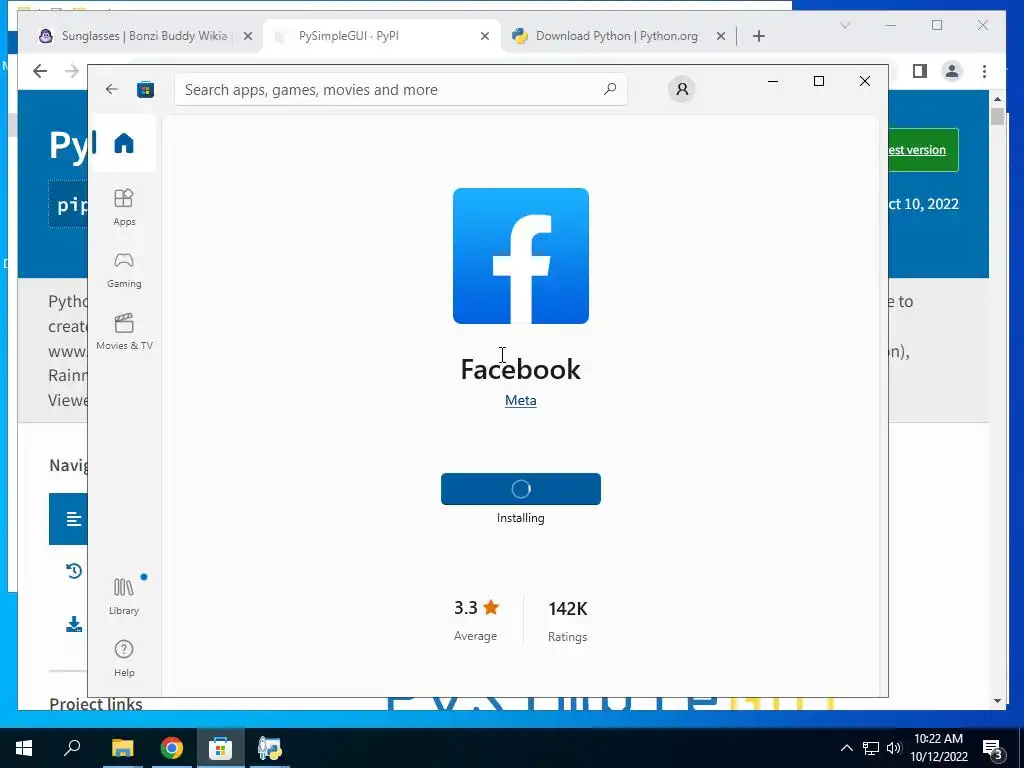This screenshot has width=1024, height=768.
Task: Go forward in Chrome browser
Action: [72, 71]
